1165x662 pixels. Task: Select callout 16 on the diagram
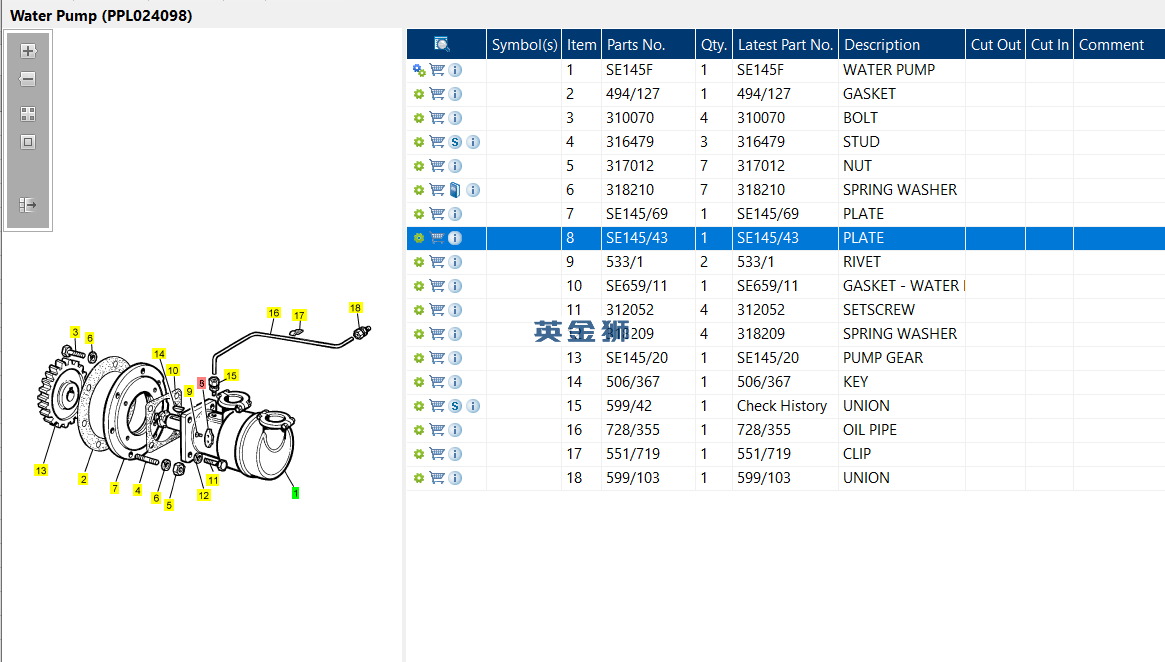pos(273,313)
